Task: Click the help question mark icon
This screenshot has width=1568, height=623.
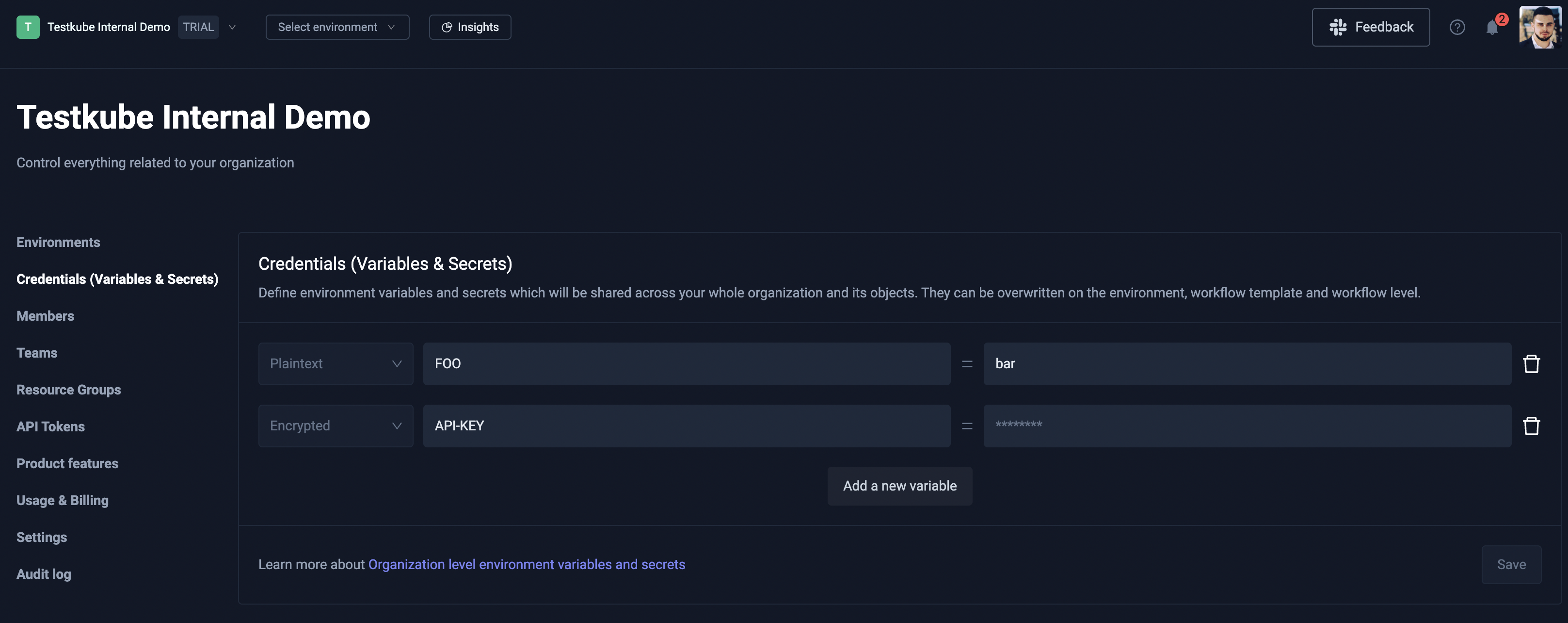Action: [1456, 27]
